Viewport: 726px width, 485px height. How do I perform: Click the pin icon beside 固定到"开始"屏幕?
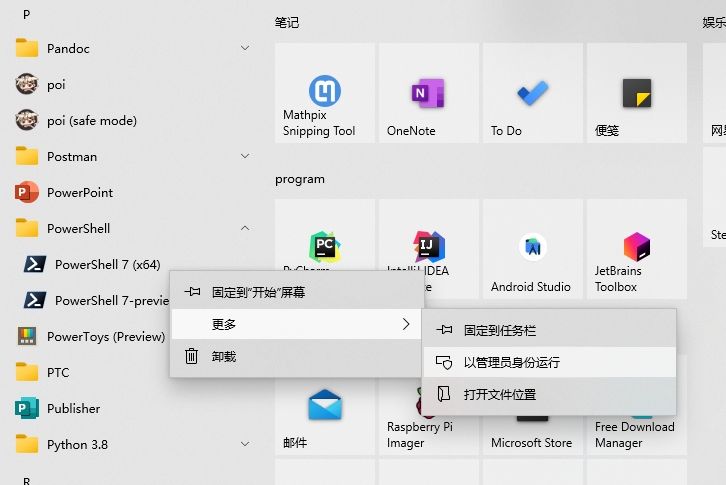coord(192,291)
